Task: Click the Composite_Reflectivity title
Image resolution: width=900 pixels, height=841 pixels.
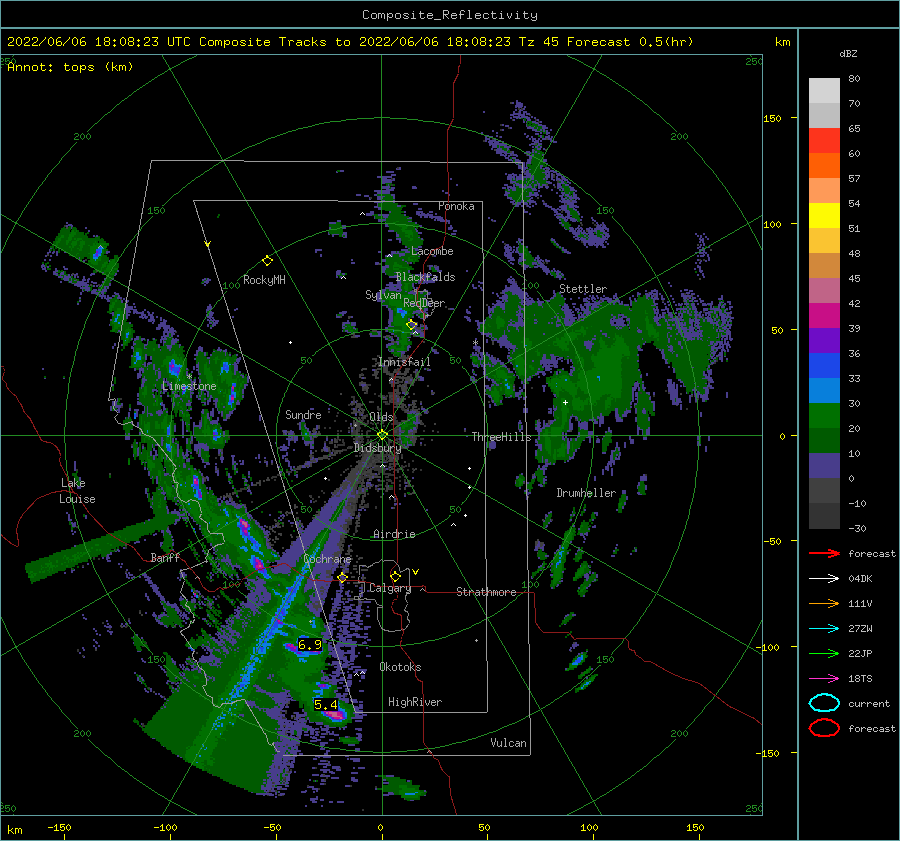Action: [x=450, y=15]
